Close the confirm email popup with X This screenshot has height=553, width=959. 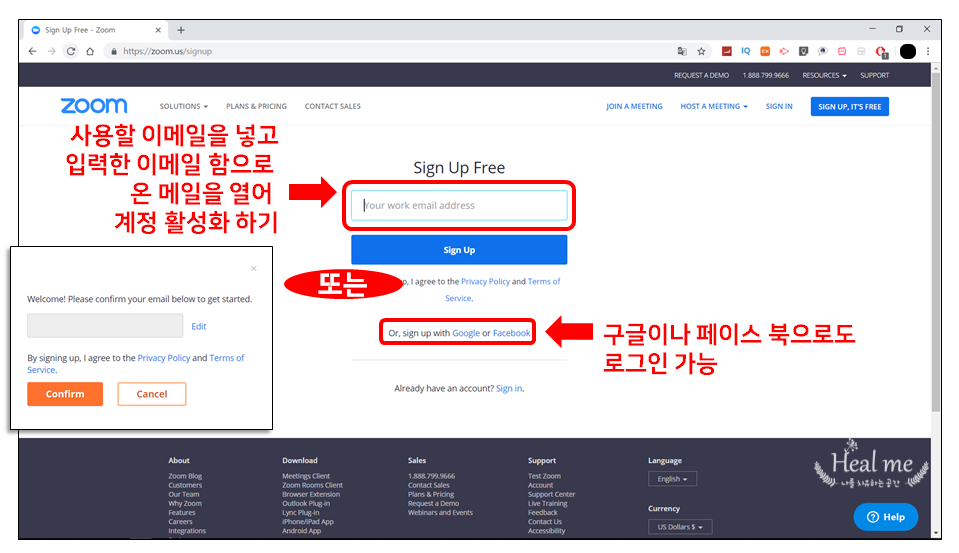click(x=254, y=269)
